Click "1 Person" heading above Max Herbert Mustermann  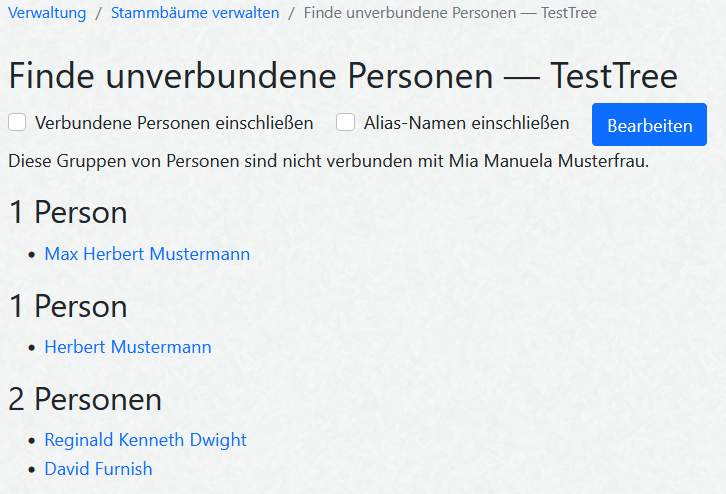(68, 212)
